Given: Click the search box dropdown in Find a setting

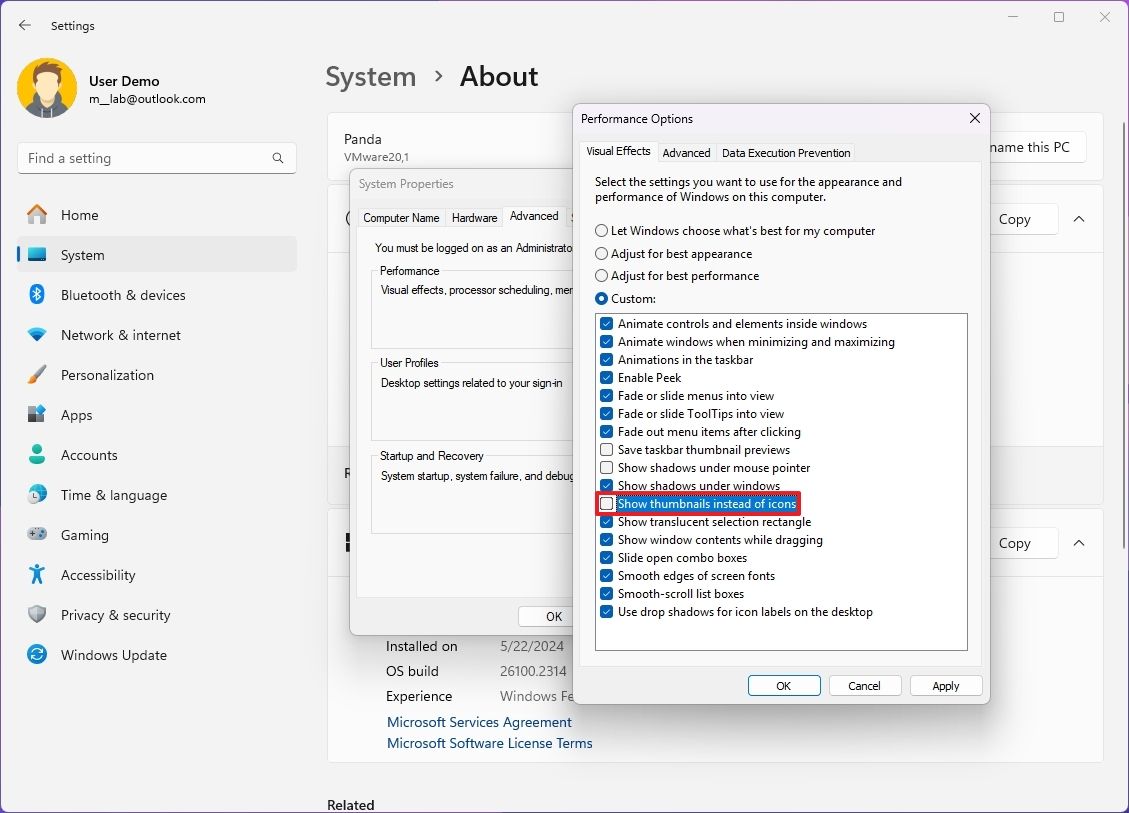Looking at the screenshot, I should (277, 158).
